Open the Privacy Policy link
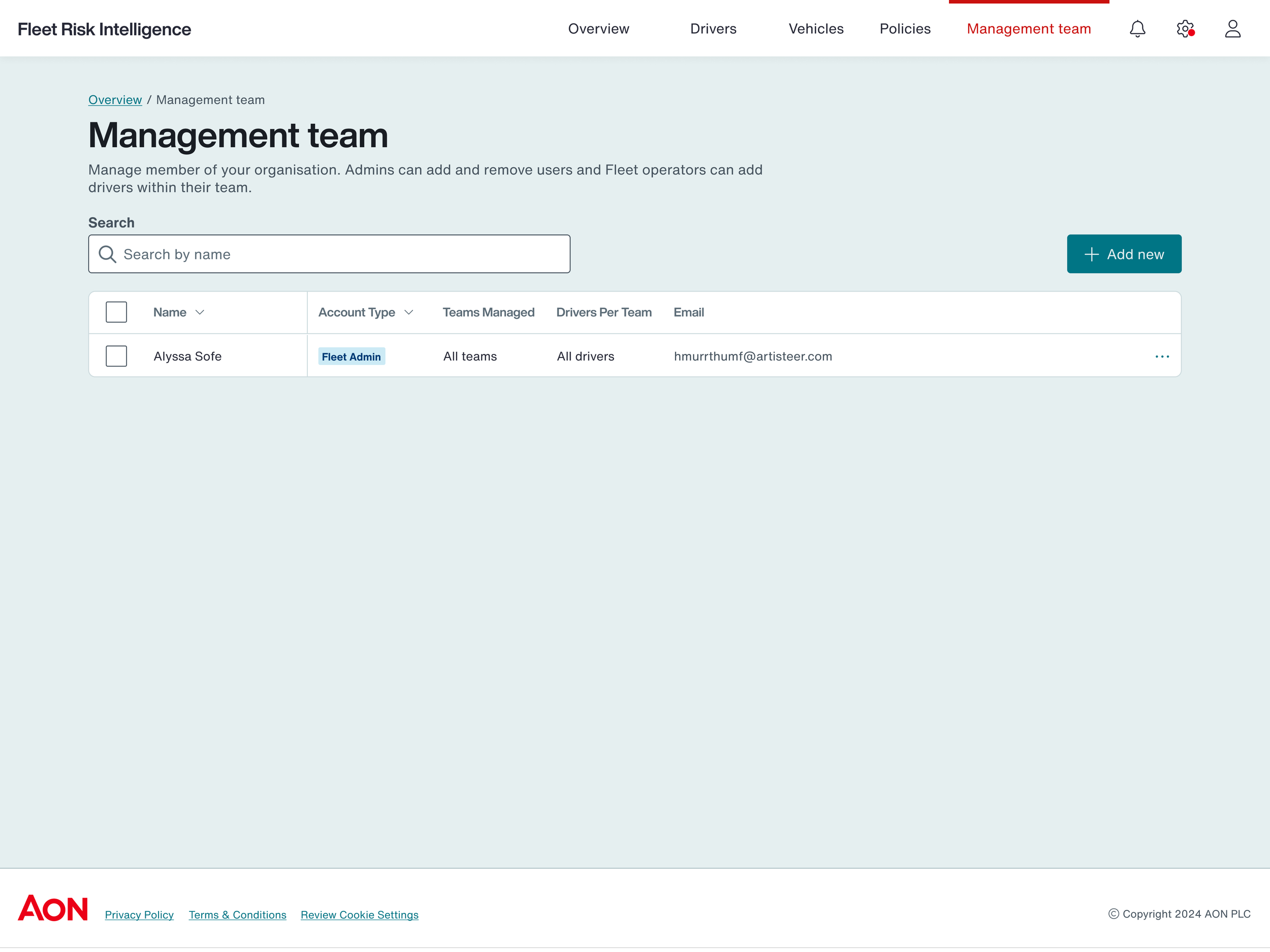This screenshot has width=1270, height=952. 139,915
